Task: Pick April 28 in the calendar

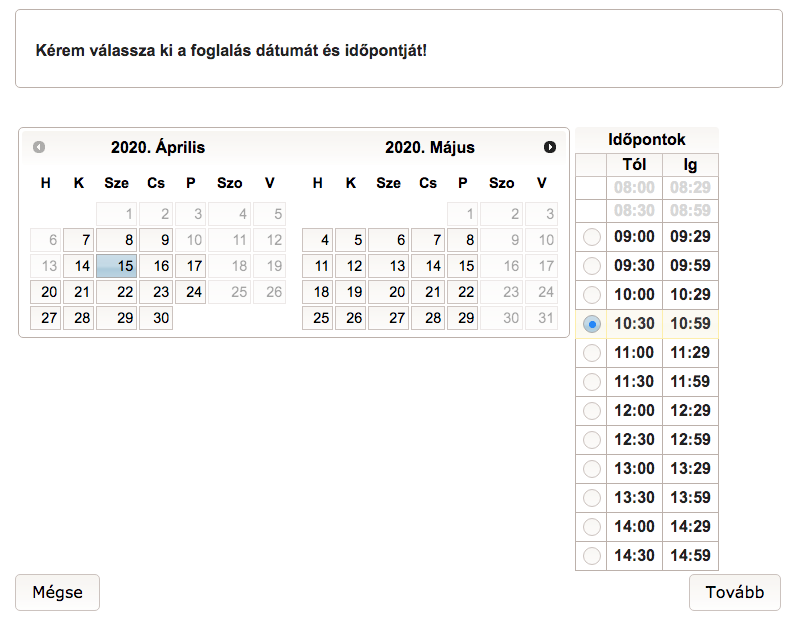Action: [78, 318]
